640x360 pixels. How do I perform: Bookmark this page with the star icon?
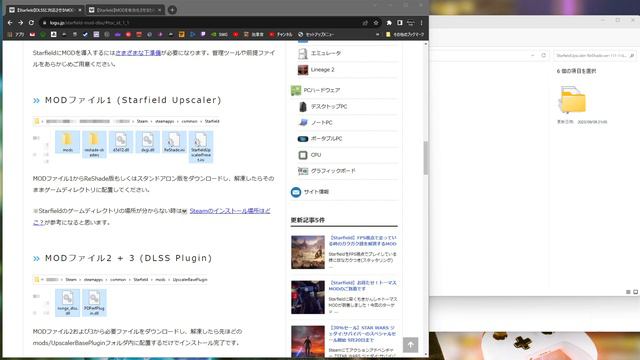tap(376, 23)
